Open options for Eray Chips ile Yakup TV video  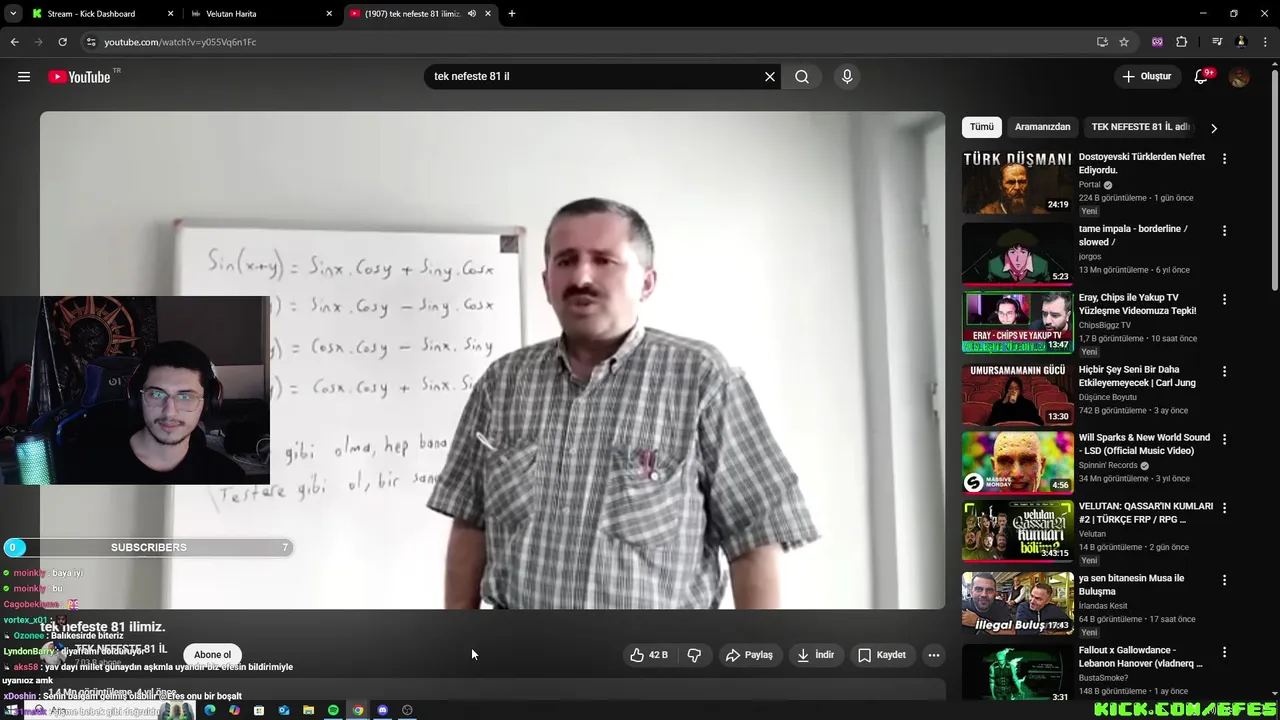click(1224, 299)
